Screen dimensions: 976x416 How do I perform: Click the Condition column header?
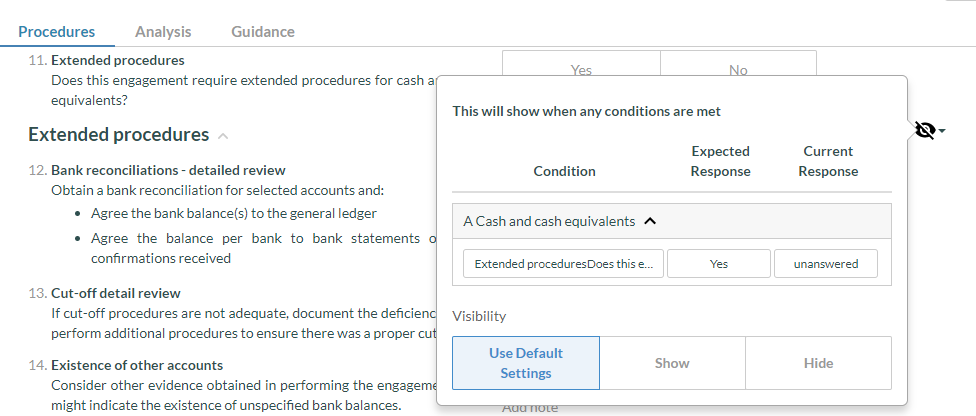click(564, 171)
